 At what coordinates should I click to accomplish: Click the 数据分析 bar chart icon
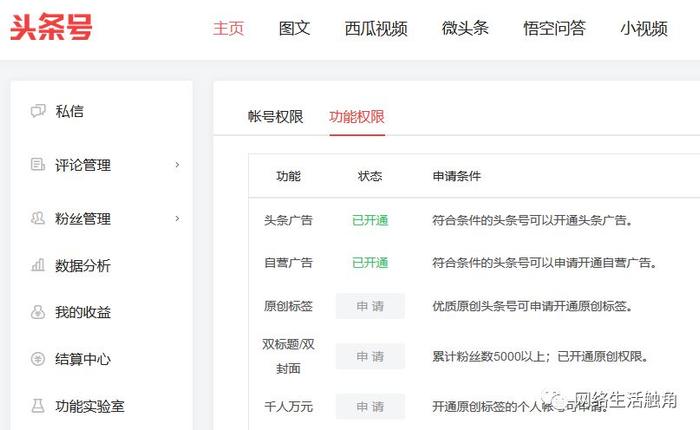(x=38, y=265)
